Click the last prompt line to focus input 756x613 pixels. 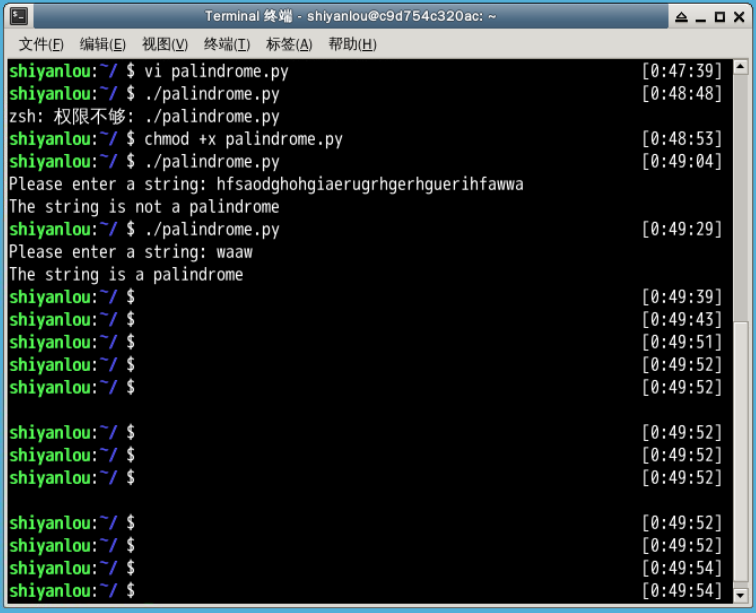pyautogui.click(x=365, y=591)
